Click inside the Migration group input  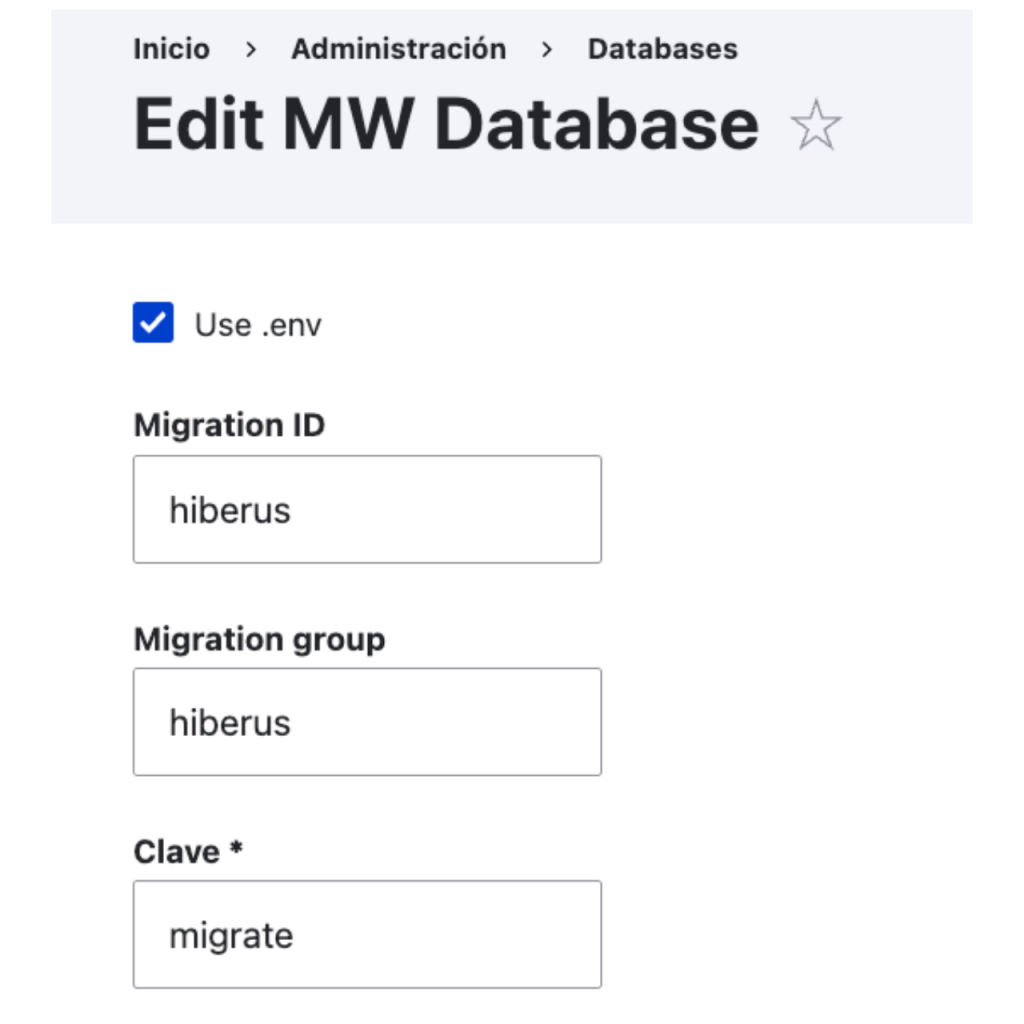(367, 722)
